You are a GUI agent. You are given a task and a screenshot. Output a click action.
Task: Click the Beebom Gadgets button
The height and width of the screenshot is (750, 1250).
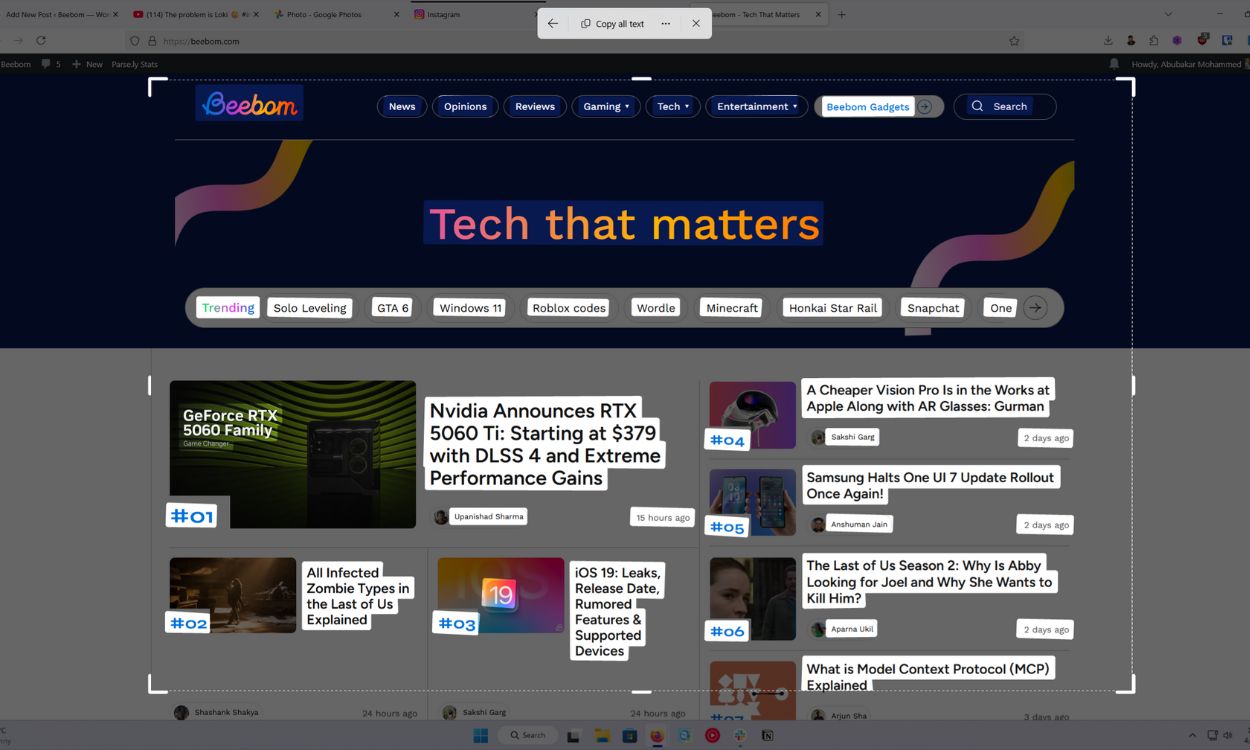click(868, 106)
